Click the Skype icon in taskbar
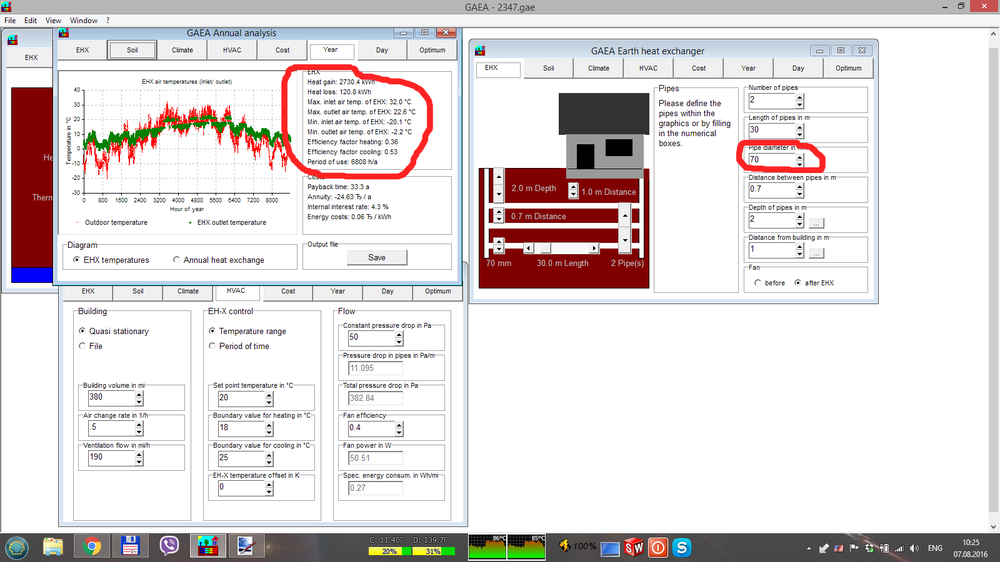This screenshot has height=562, width=1000. point(683,547)
